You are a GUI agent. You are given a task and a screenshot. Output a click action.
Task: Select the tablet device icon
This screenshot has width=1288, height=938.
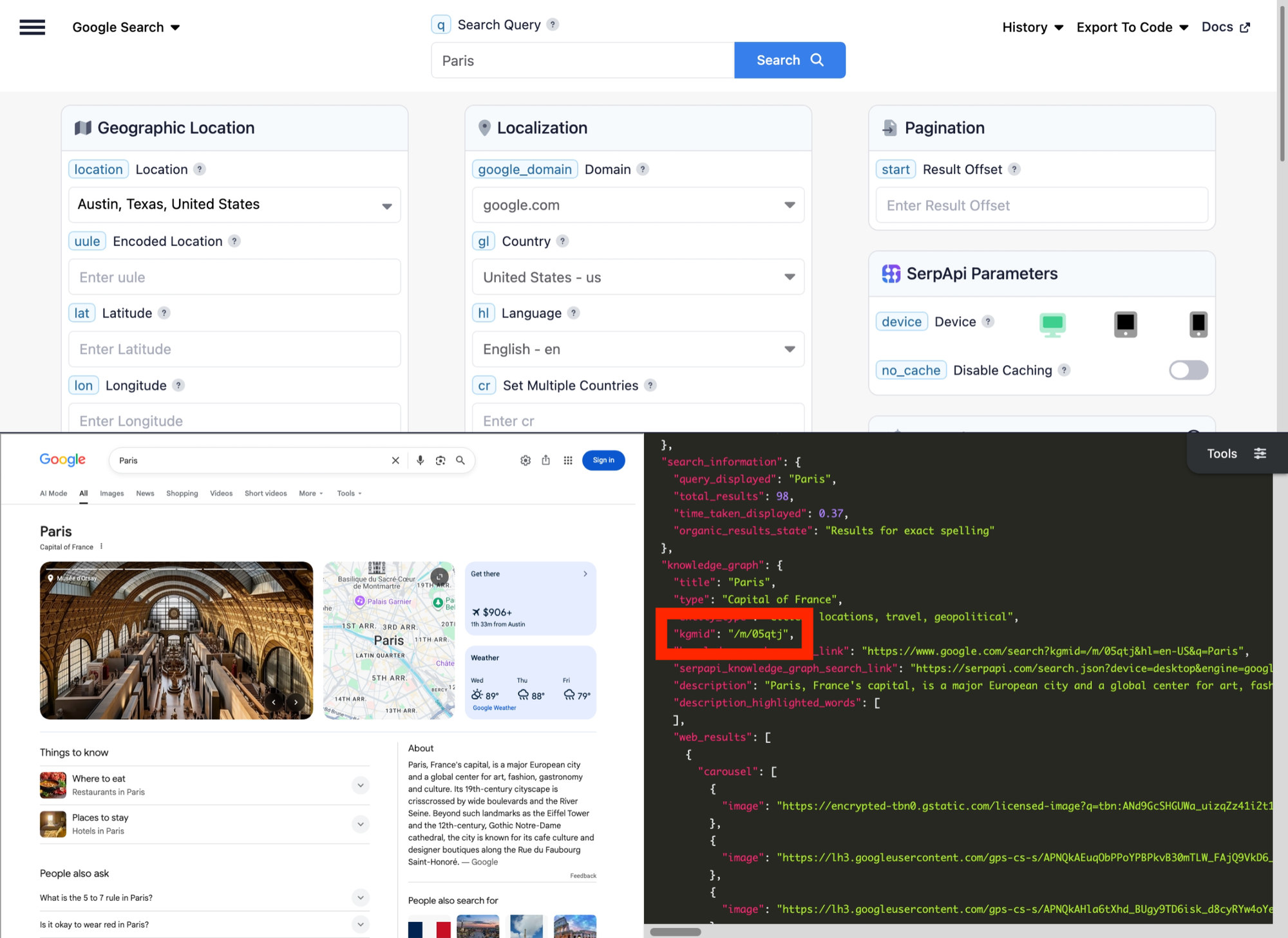coord(1126,324)
